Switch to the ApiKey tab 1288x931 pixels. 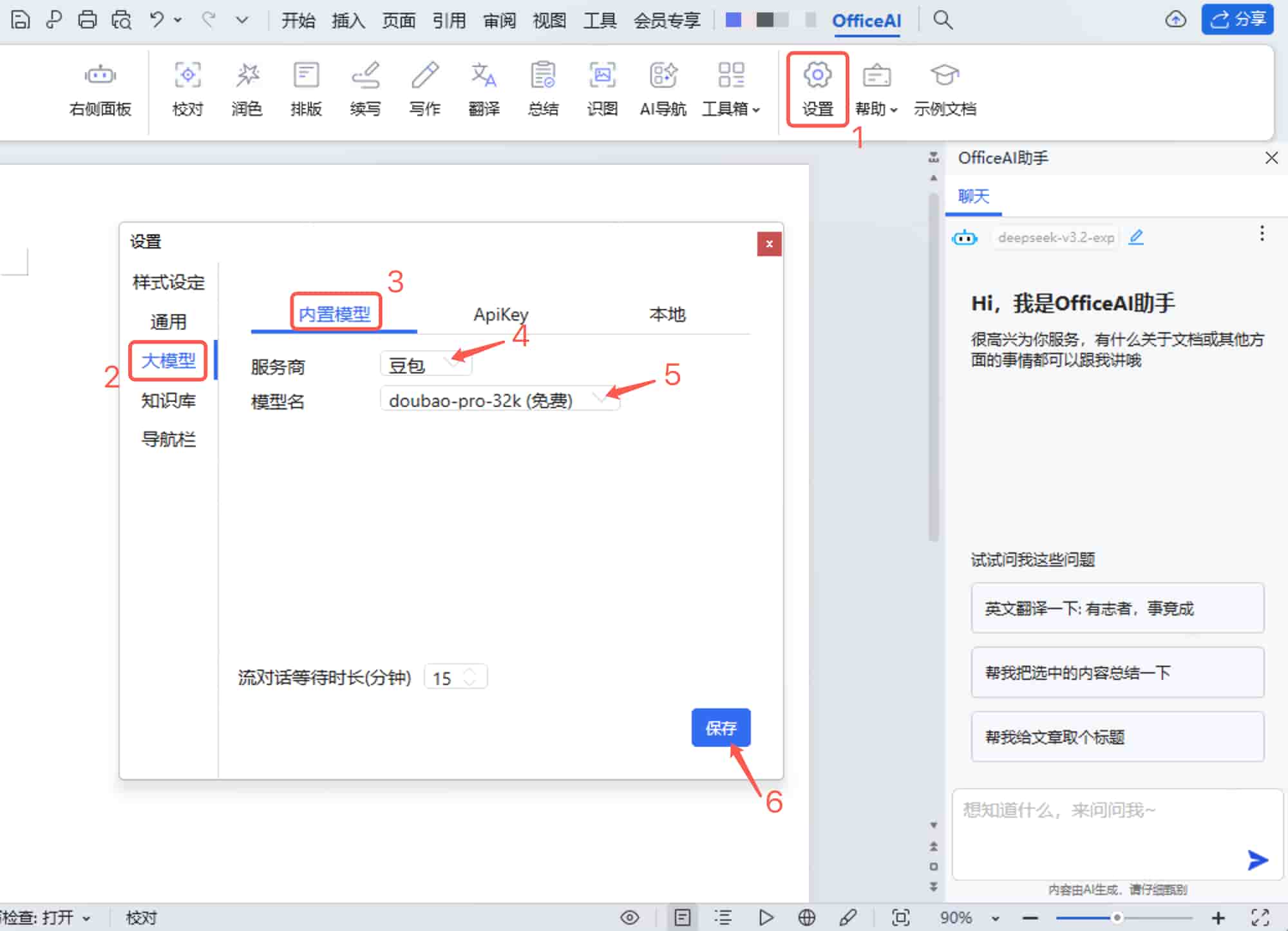pos(500,315)
